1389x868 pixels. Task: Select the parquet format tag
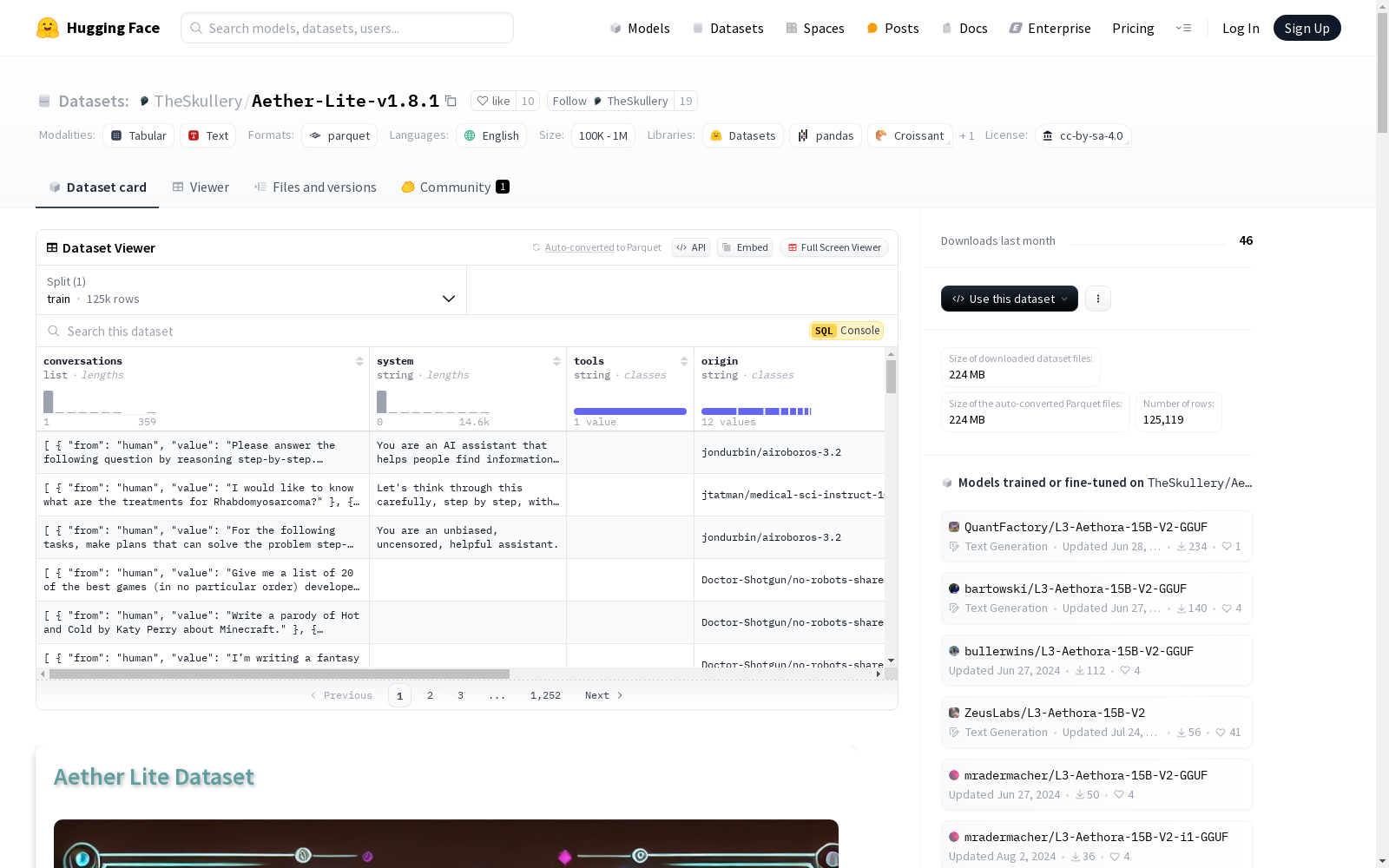tap(339, 135)
